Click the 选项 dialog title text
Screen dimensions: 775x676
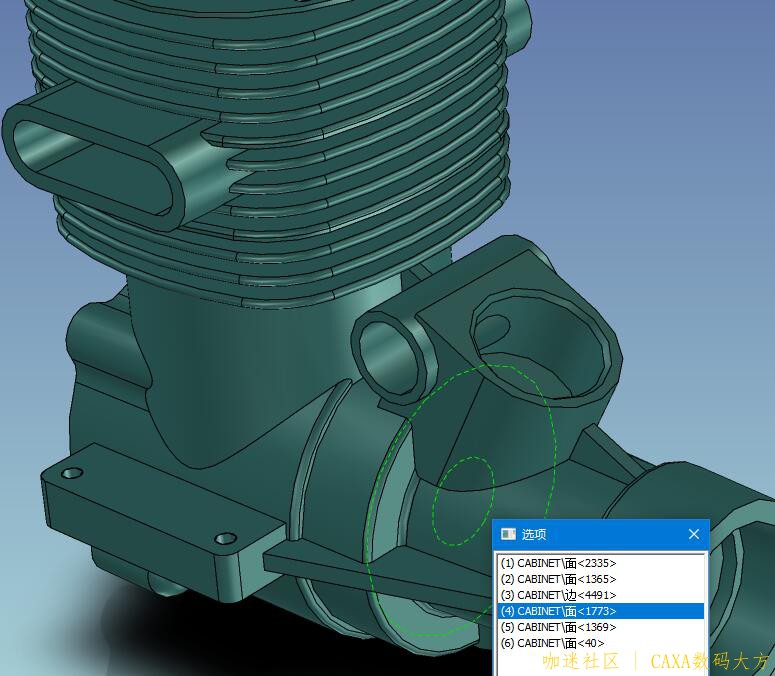(x=535, y=534)
